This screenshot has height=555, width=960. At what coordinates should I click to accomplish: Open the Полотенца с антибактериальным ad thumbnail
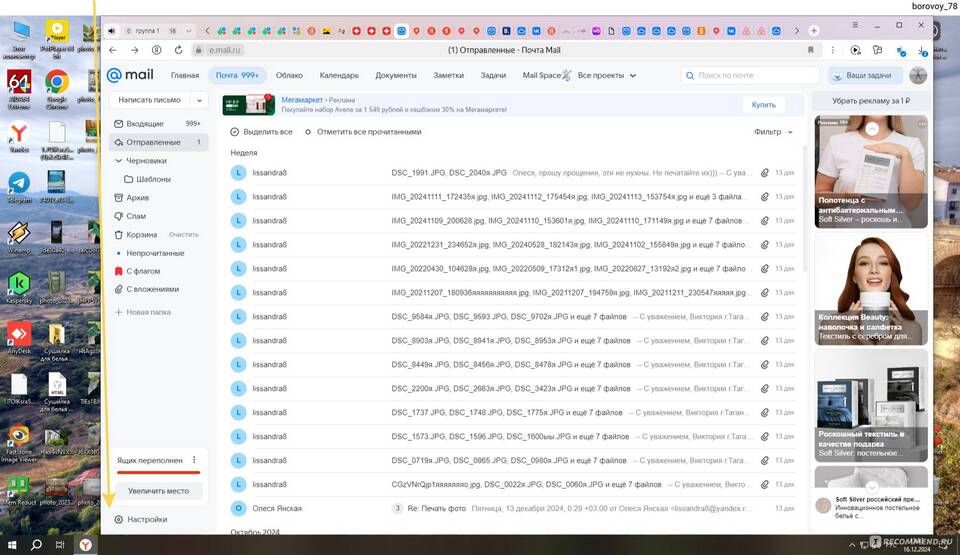tap(871, 172)
